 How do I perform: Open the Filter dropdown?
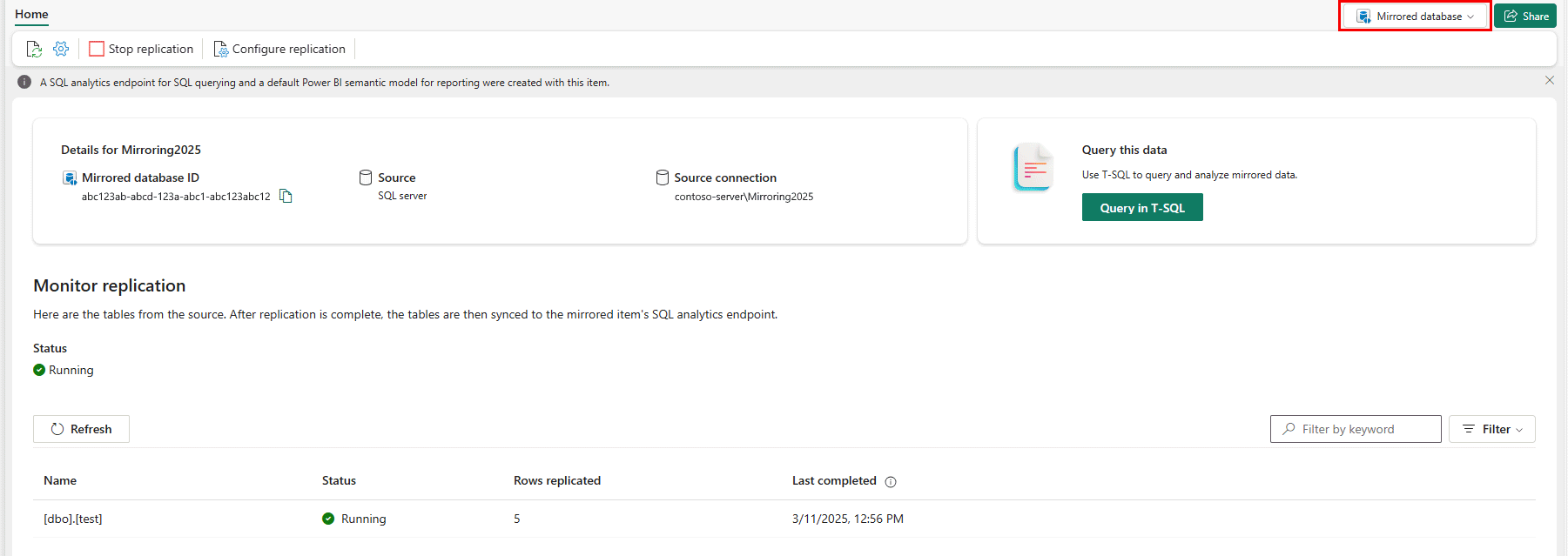(1491, 429)
